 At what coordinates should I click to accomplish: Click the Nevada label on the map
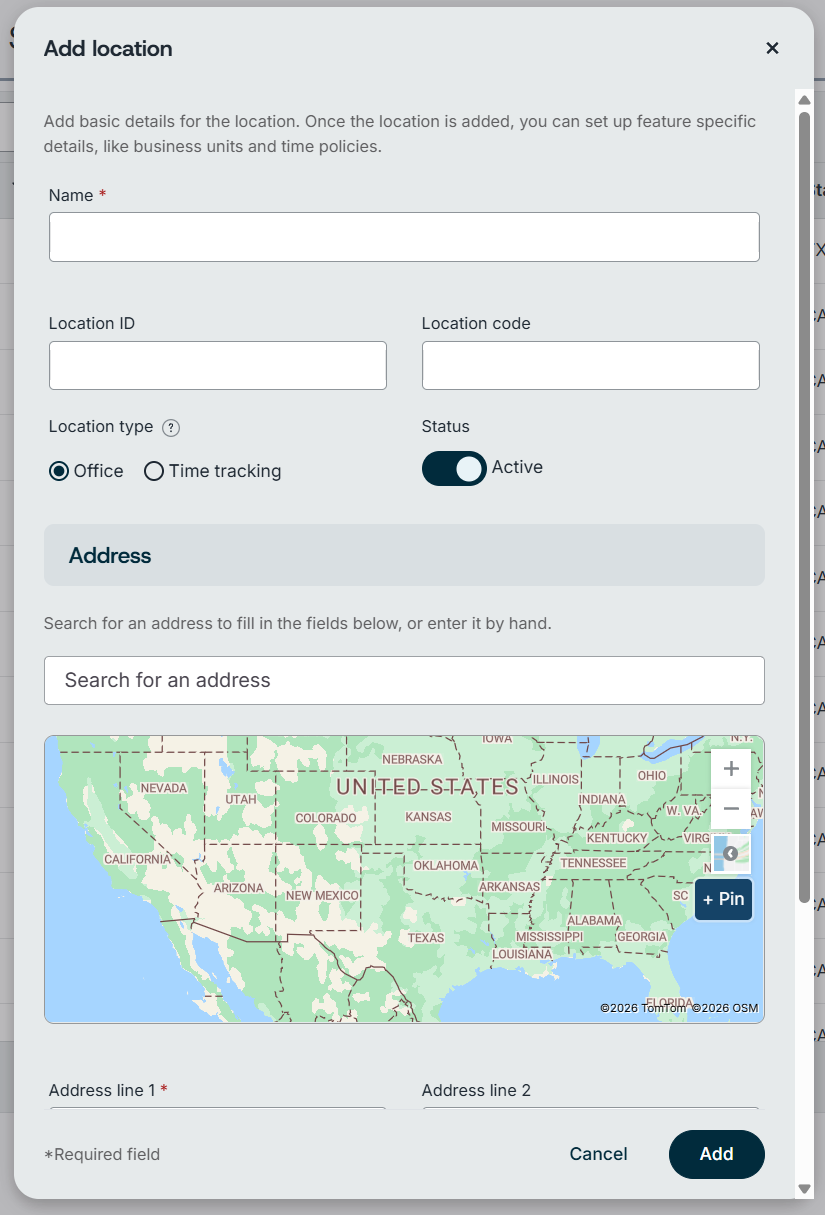pyautogui.click(x=163, y=788)
